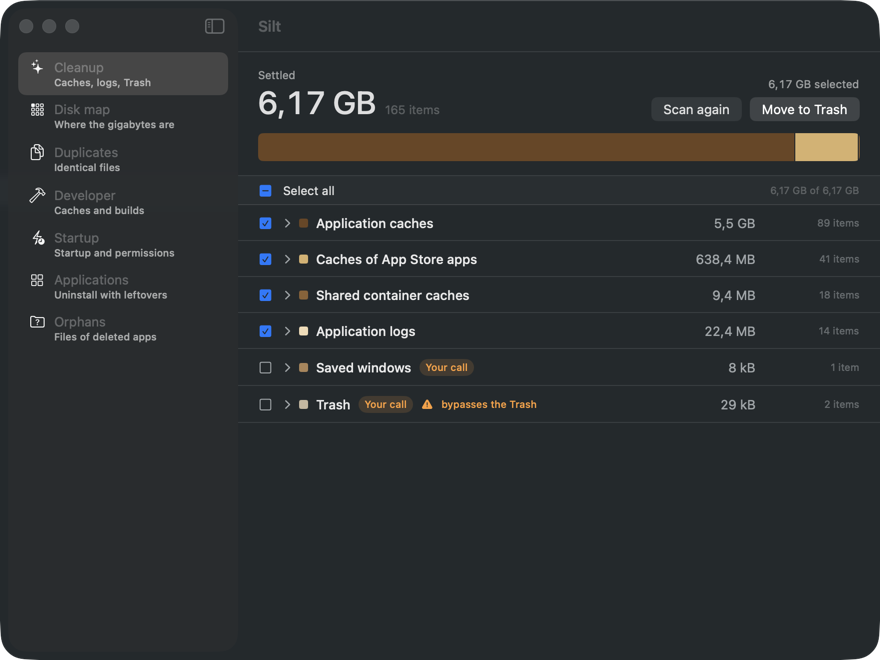Click the 89 items count

(x=838, y=223)
